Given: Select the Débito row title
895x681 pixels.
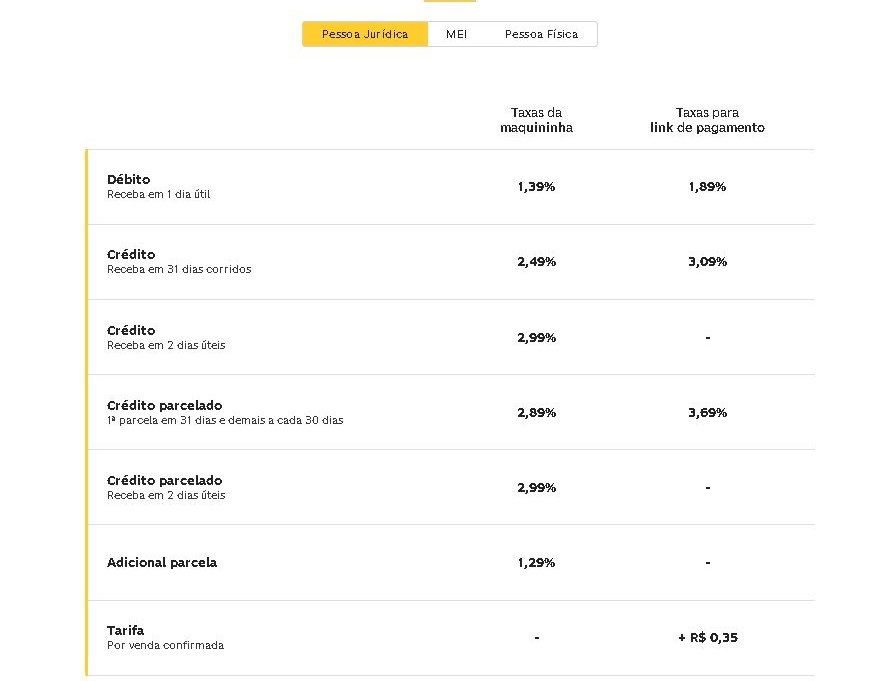Looking at the screenshot, I should click(x=128, y=179).
